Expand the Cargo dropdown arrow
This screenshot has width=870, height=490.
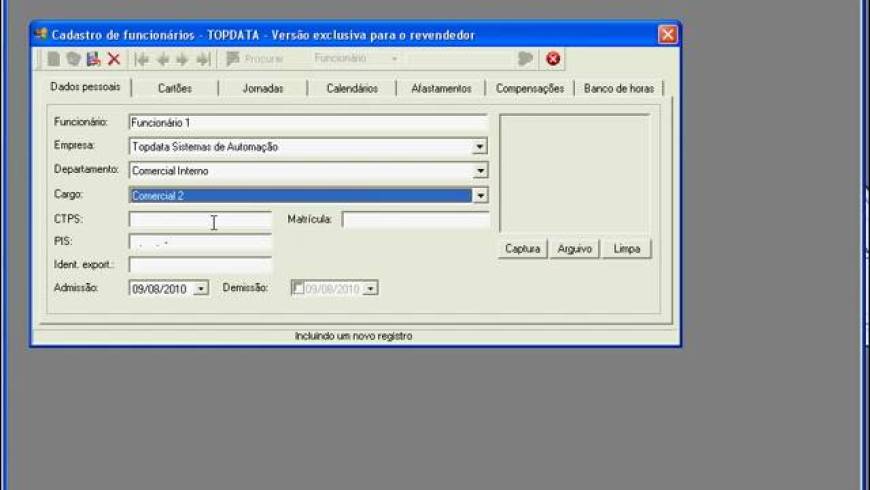pos(480,195)
